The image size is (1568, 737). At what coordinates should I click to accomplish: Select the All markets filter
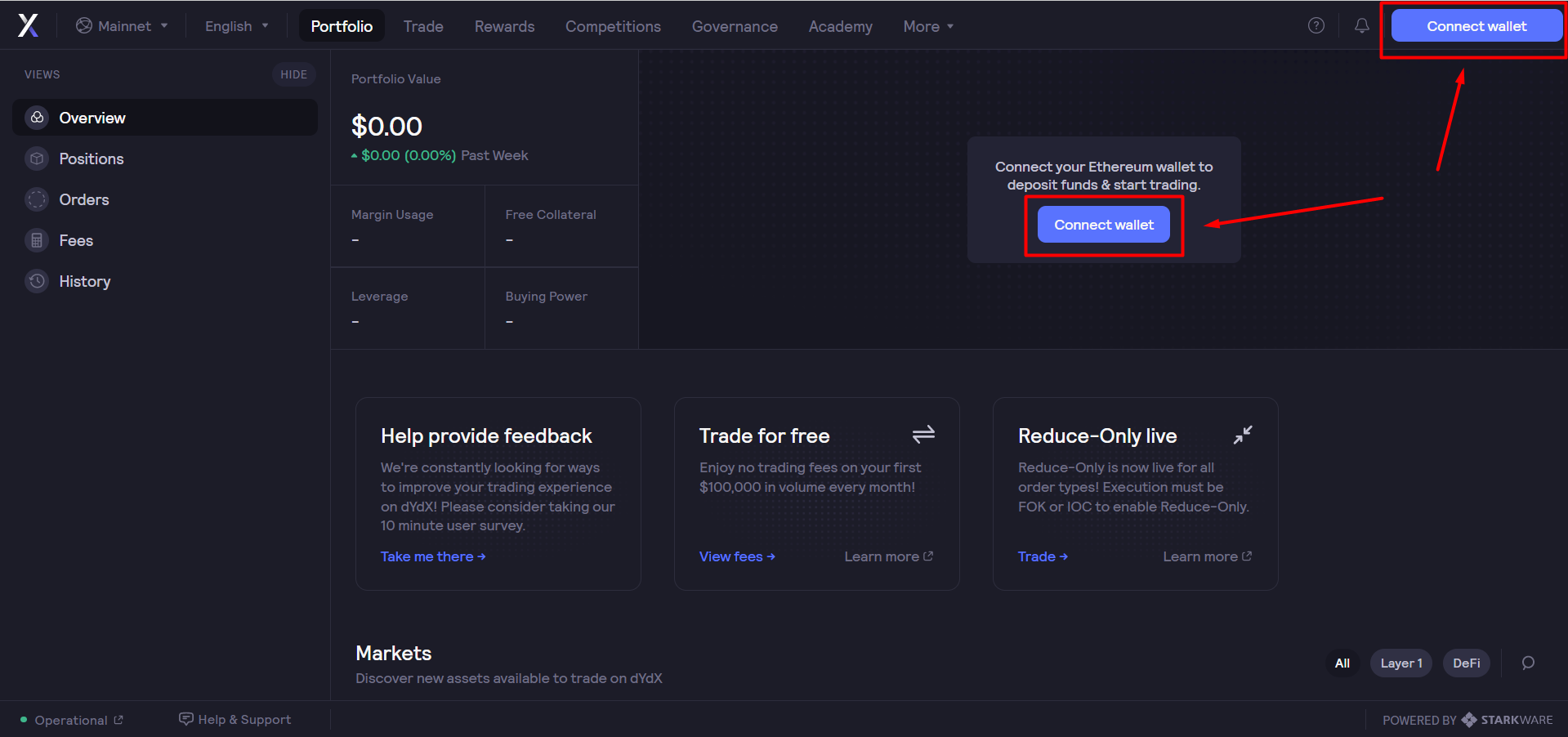(1342, 663)
